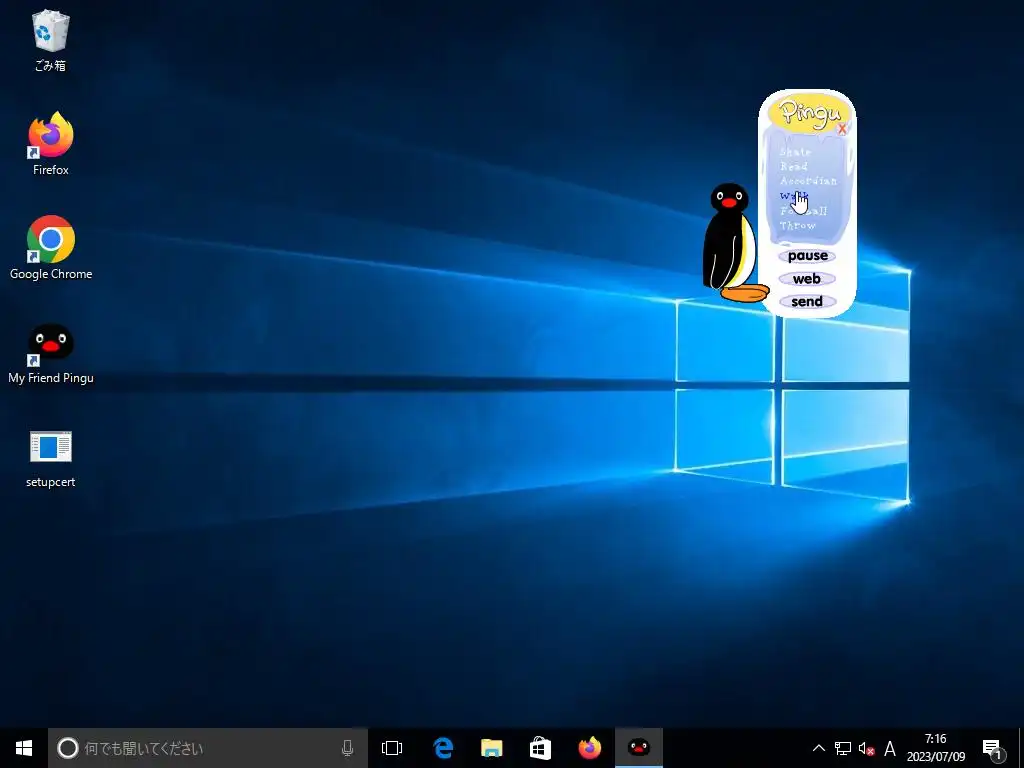Open Firefox from the taskbar

tap(590, 748)
